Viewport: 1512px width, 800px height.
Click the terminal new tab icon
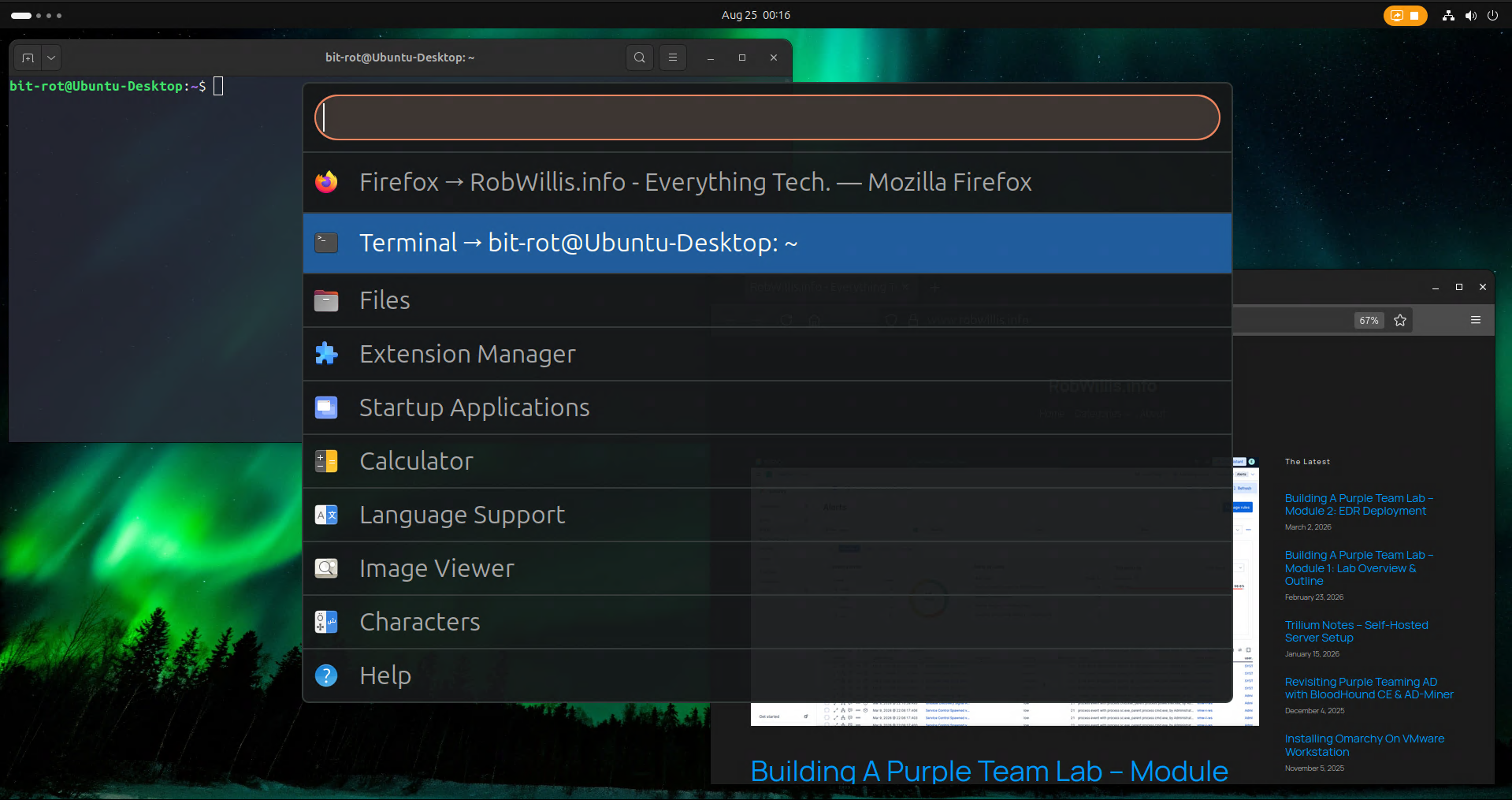pos(28,58)
